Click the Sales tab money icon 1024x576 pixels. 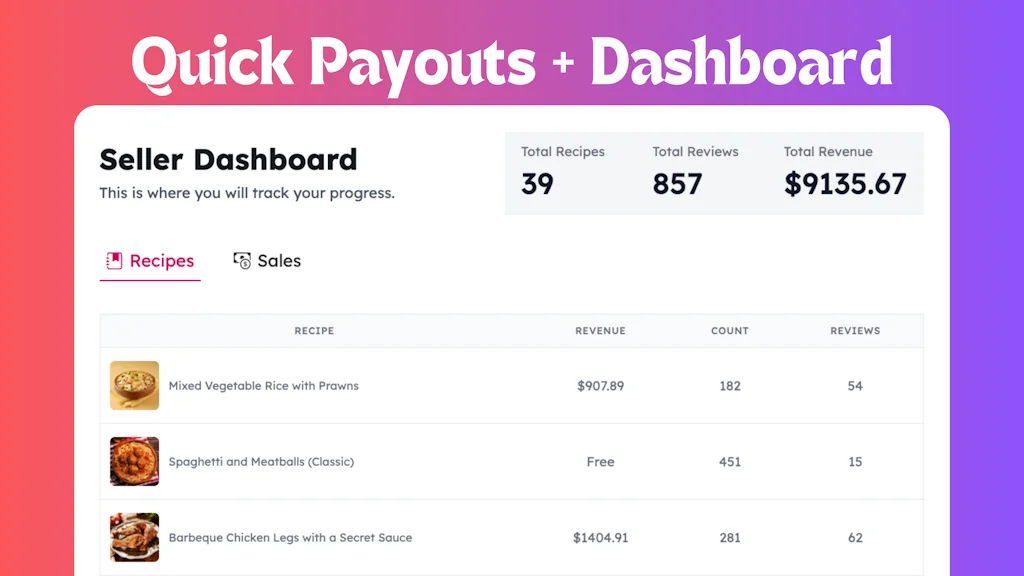[242, 261]
